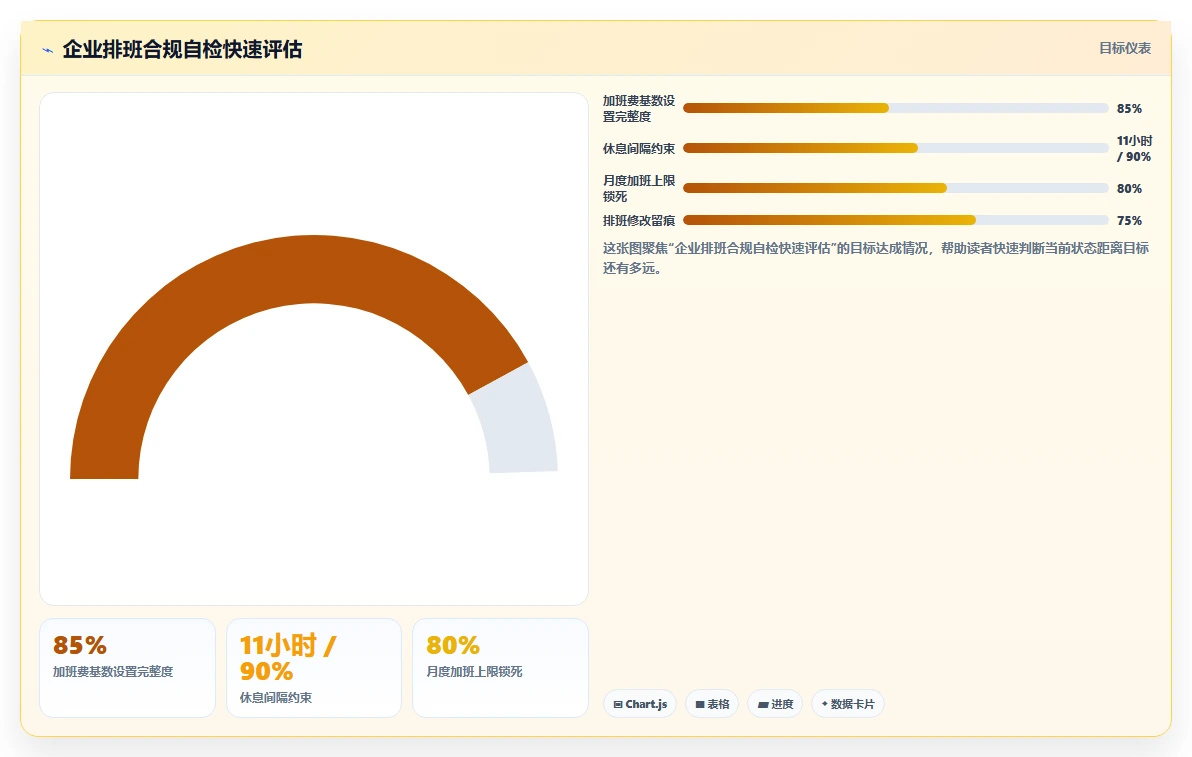The height and width of the screenshot is (757, 1192).
Task: Open the 11小时 / 90% 休息间隔约束 card
Action: click(x=314, y=668)
